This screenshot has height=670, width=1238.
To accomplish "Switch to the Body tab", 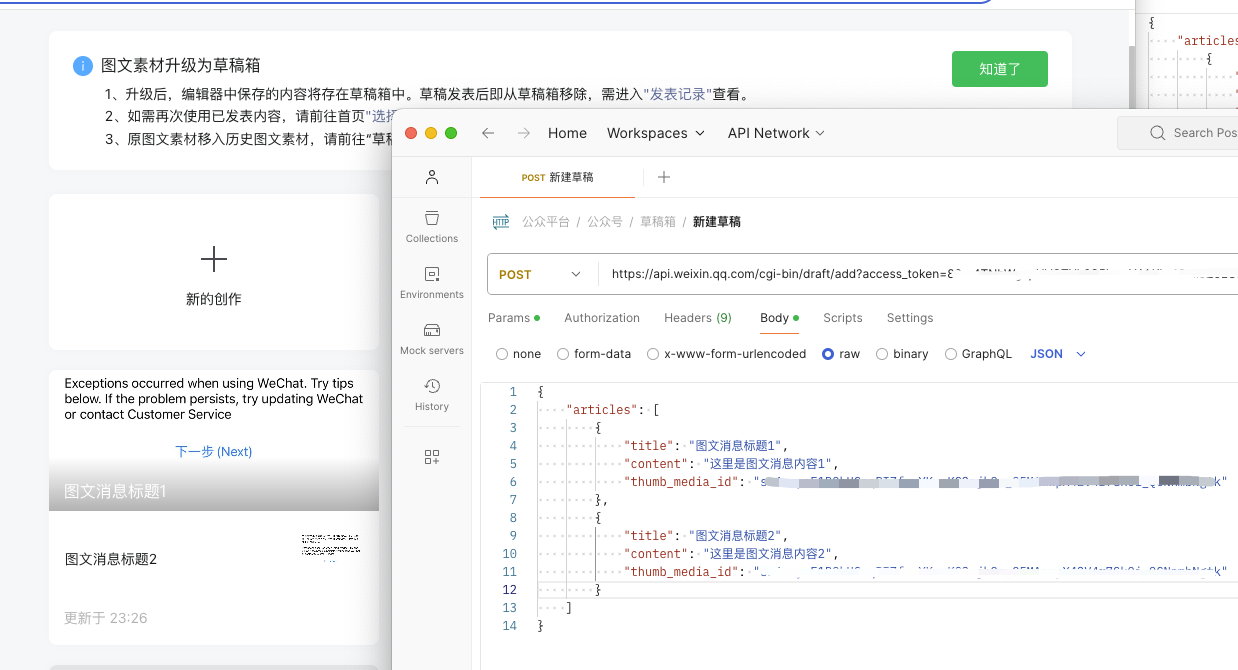I will (779, 318).
